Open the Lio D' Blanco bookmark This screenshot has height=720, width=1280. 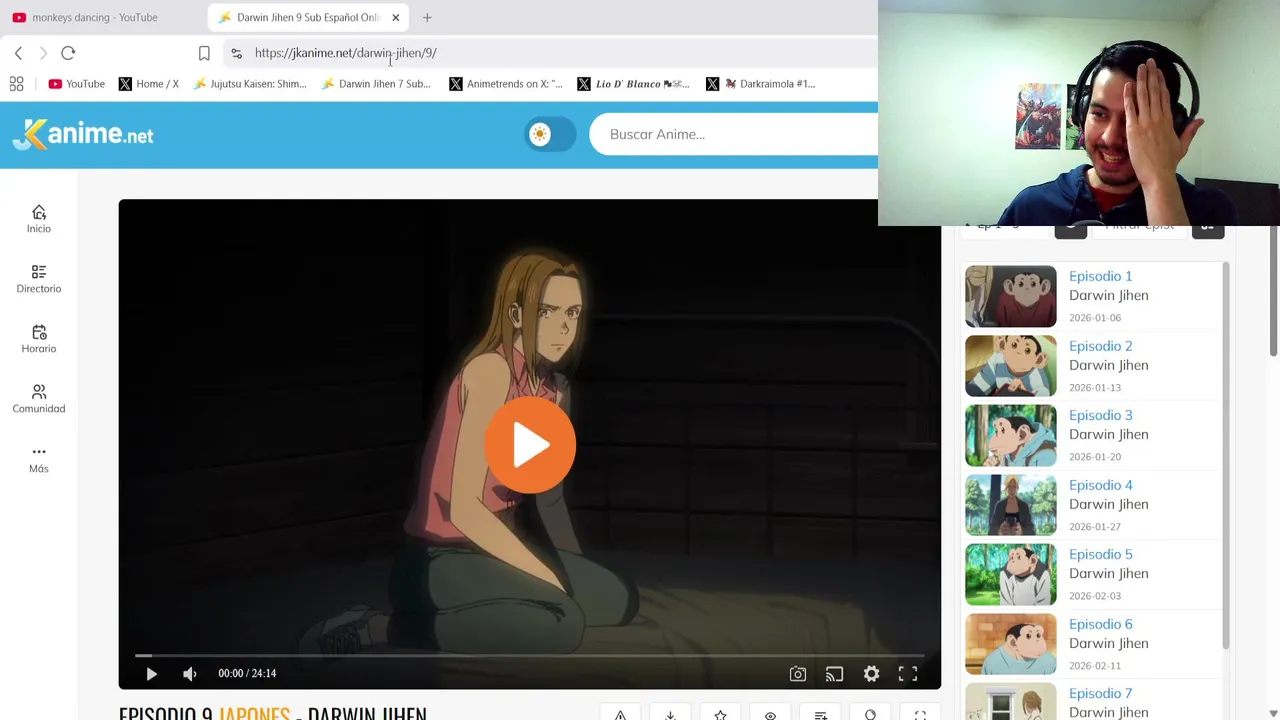click(634, 84)
